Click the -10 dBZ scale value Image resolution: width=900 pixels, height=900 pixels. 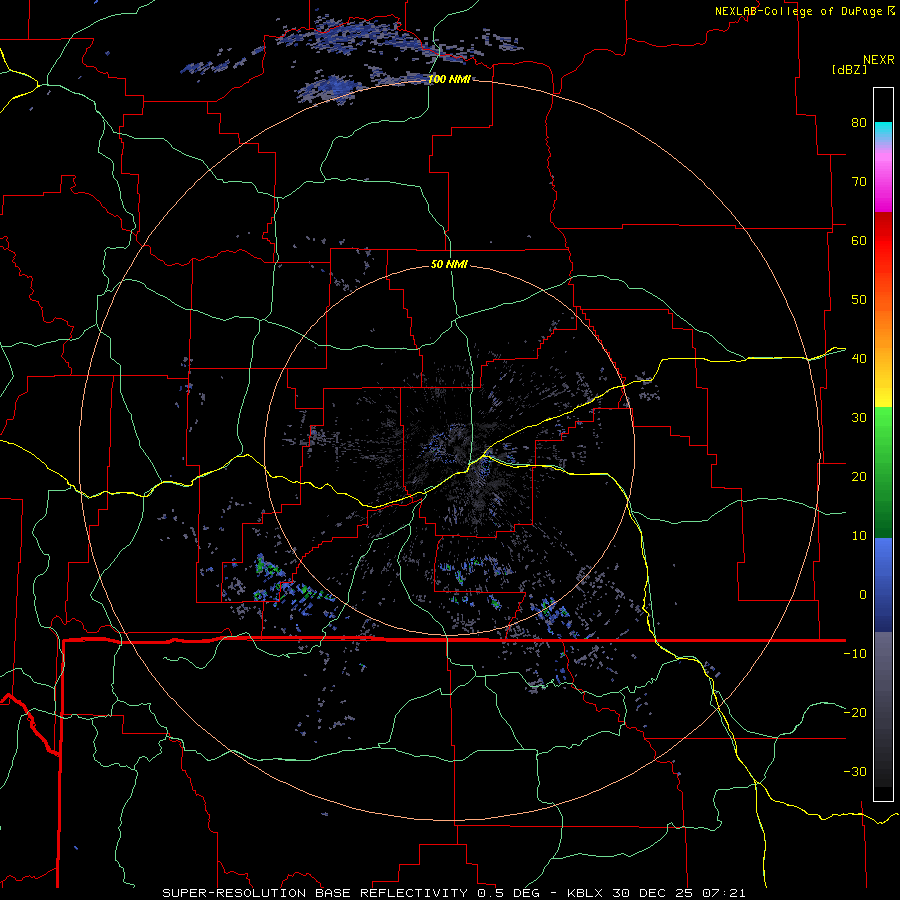(855, 653)
